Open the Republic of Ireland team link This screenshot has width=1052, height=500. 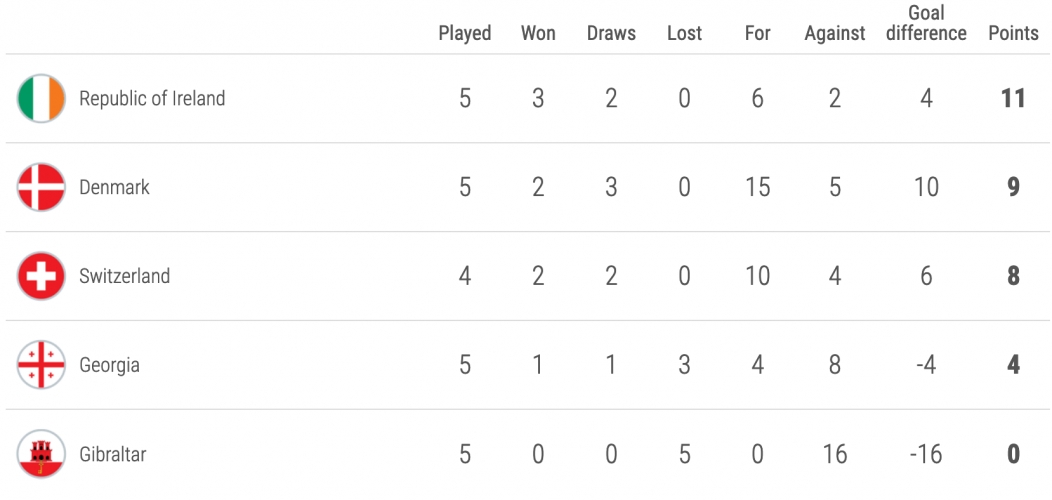pos(152,99)
